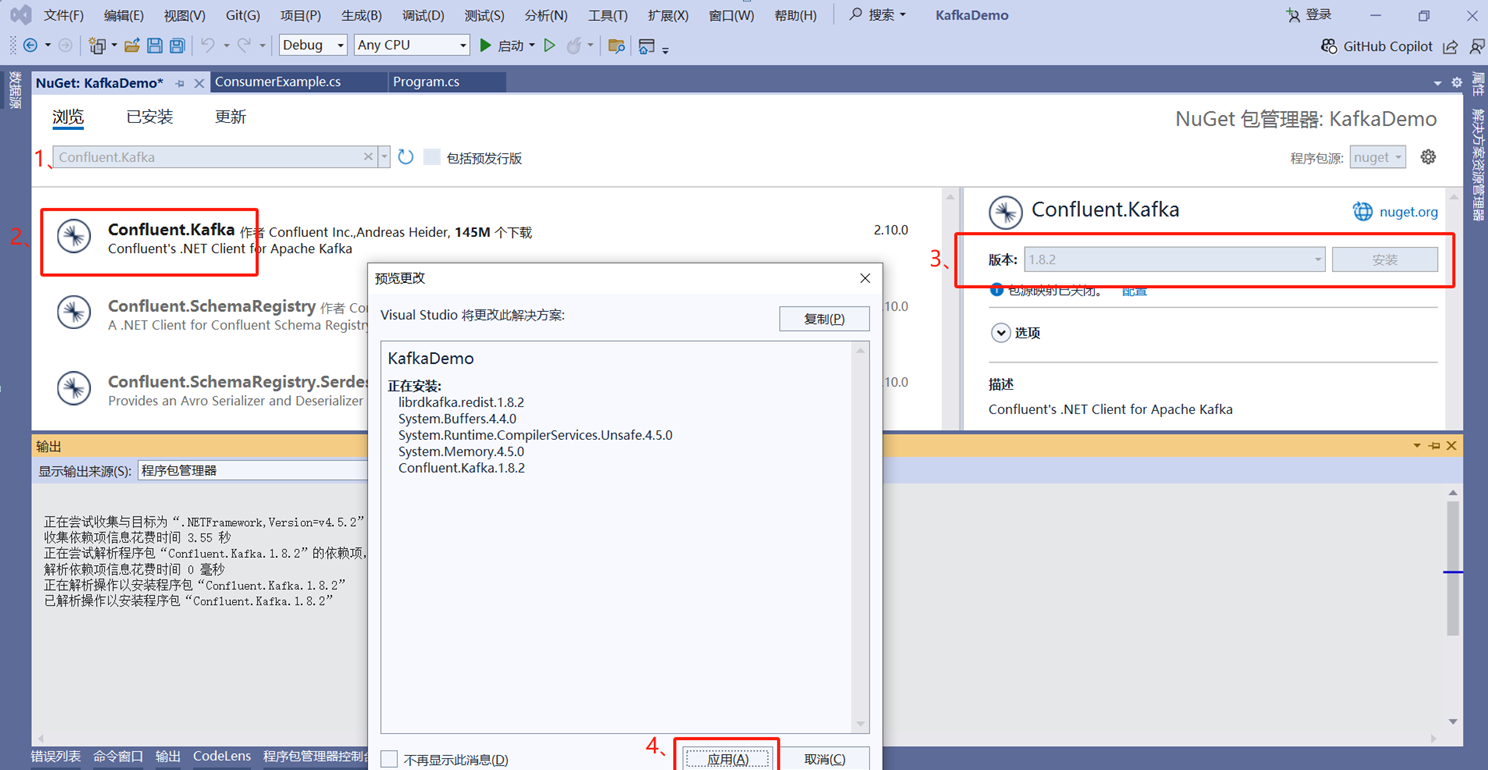This screenshot has width=1488, height=770.
Task: Click the 配置 configure link
Action: point(1134,291)
